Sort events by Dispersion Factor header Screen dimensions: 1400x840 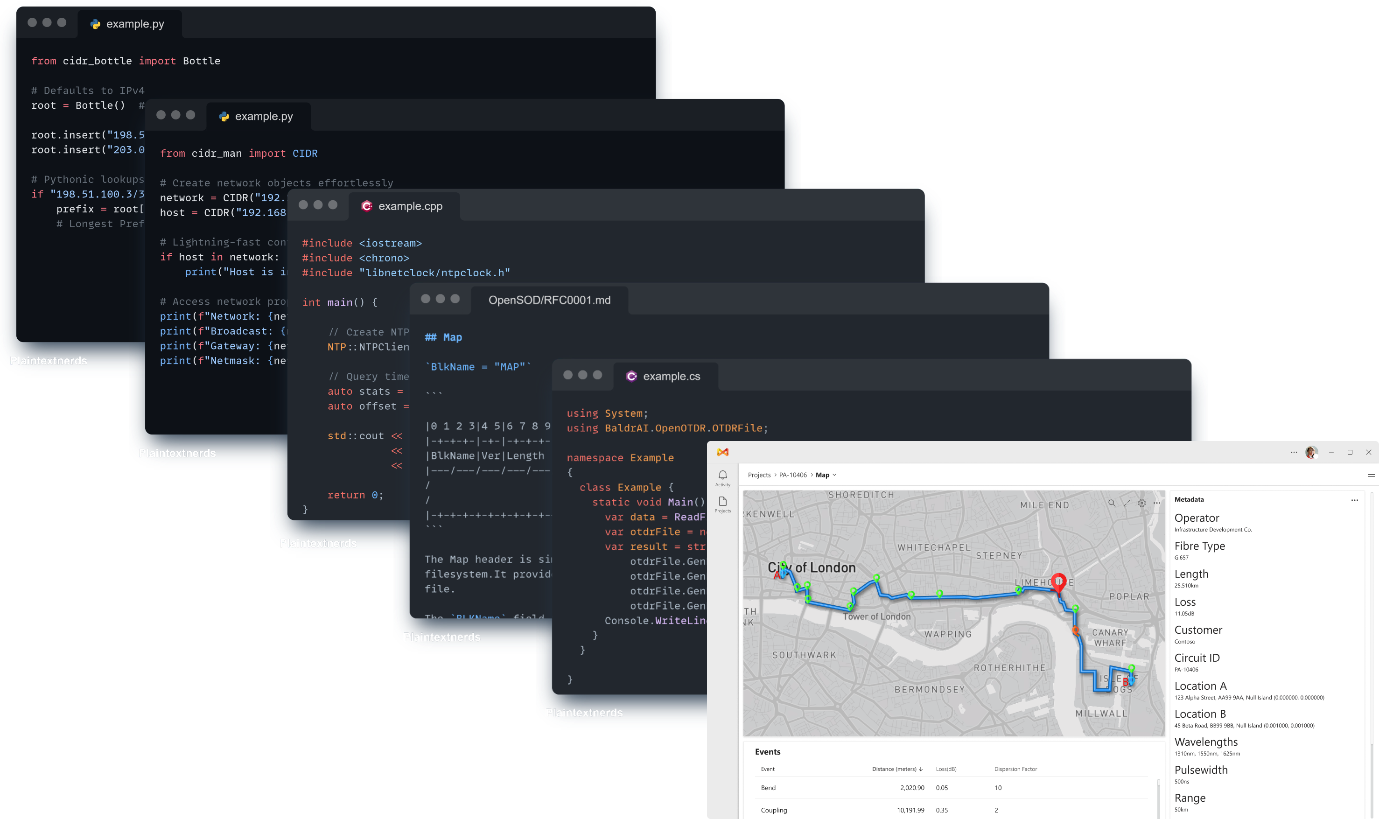(x=1015, y=769)
